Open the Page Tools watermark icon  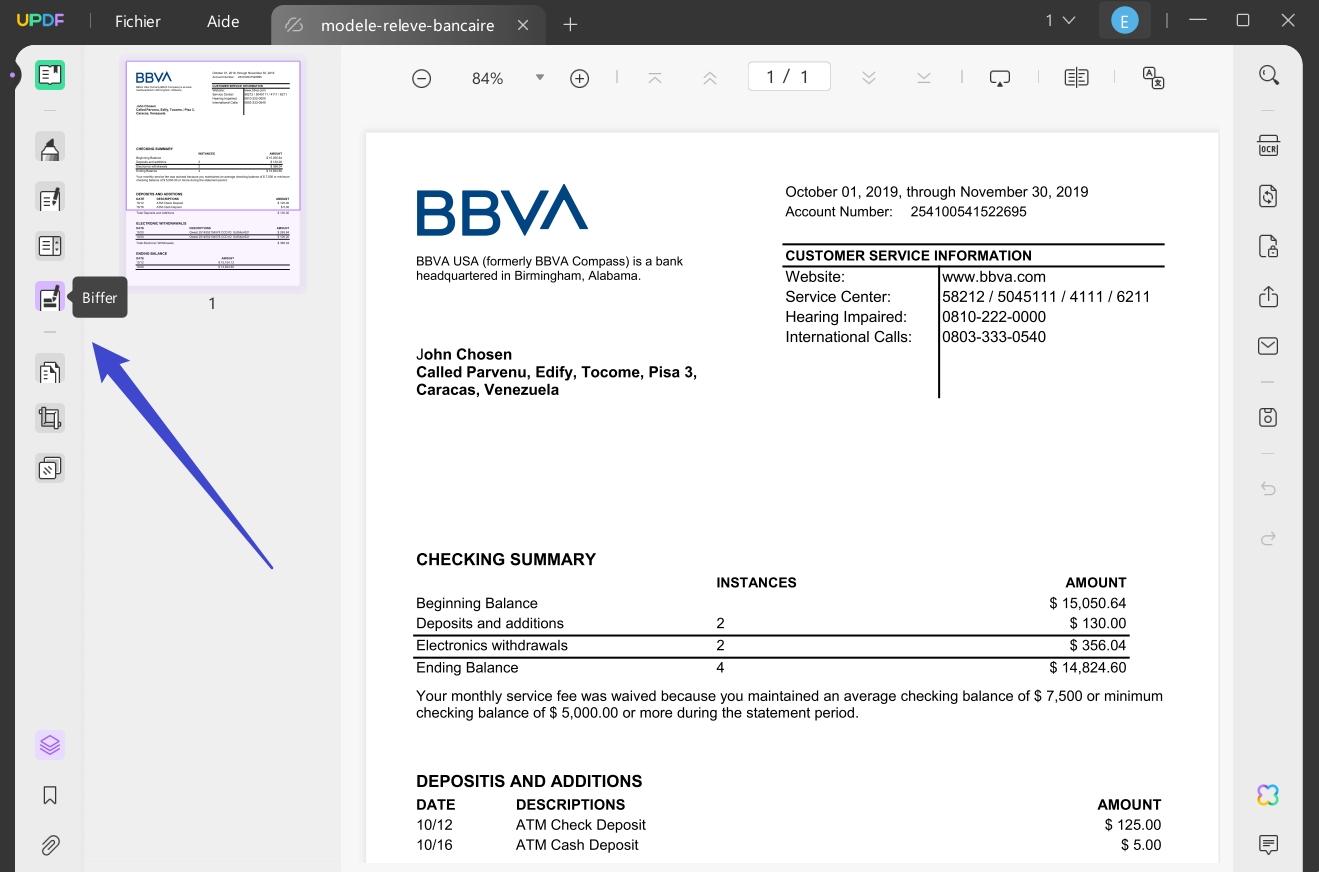click(50, 467)
